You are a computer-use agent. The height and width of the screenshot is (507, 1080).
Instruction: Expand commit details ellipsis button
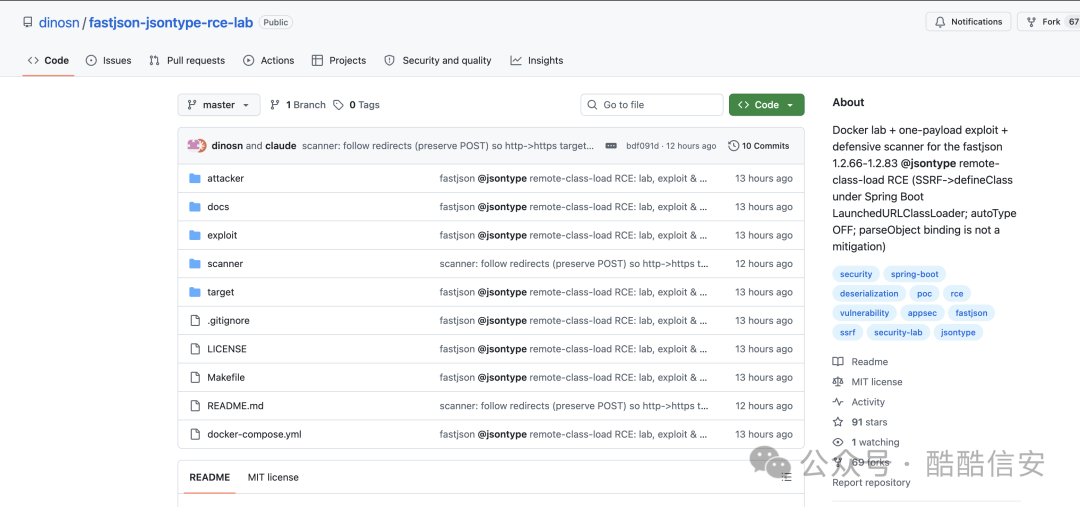point(610,146)
